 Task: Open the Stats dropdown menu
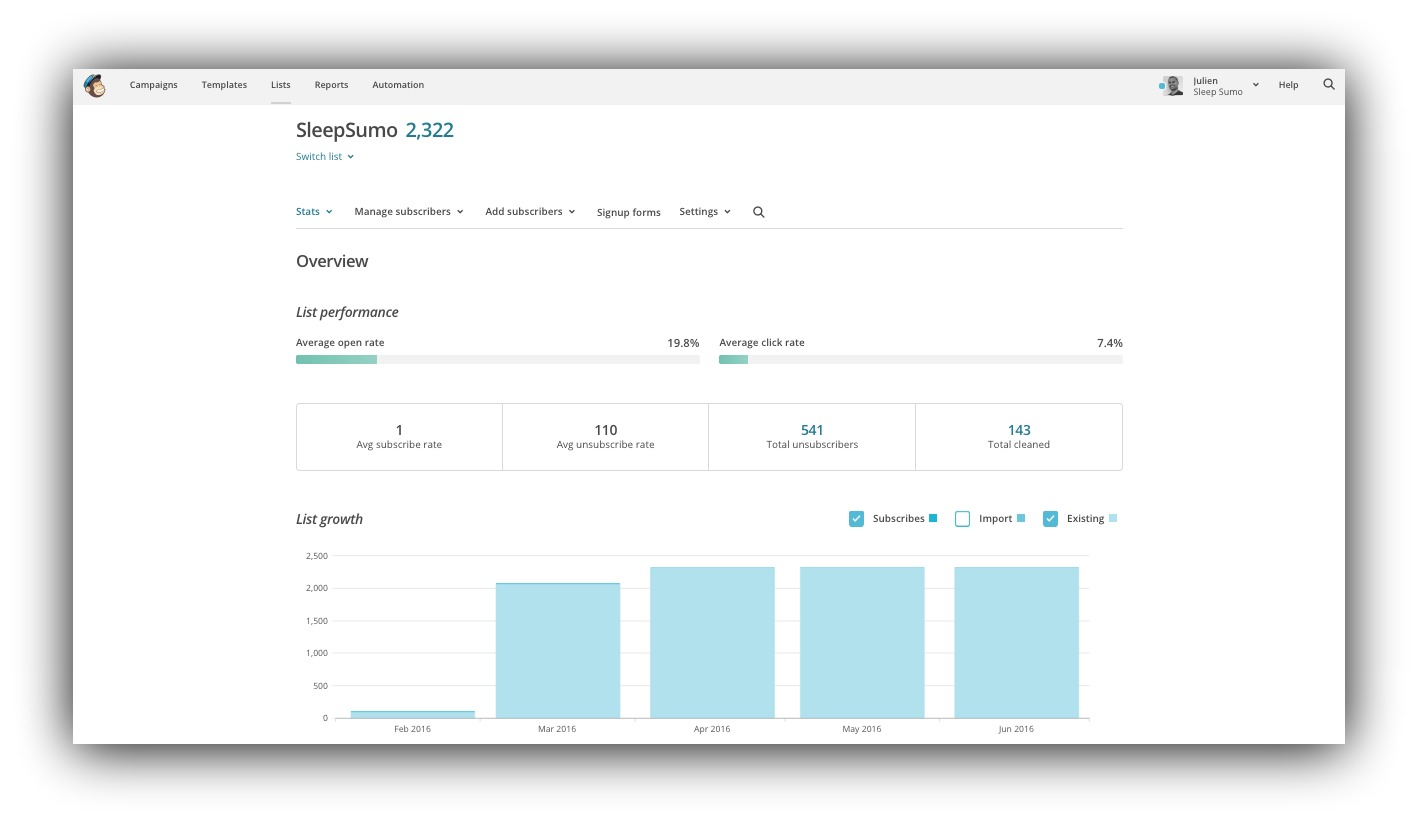(314, 212)
